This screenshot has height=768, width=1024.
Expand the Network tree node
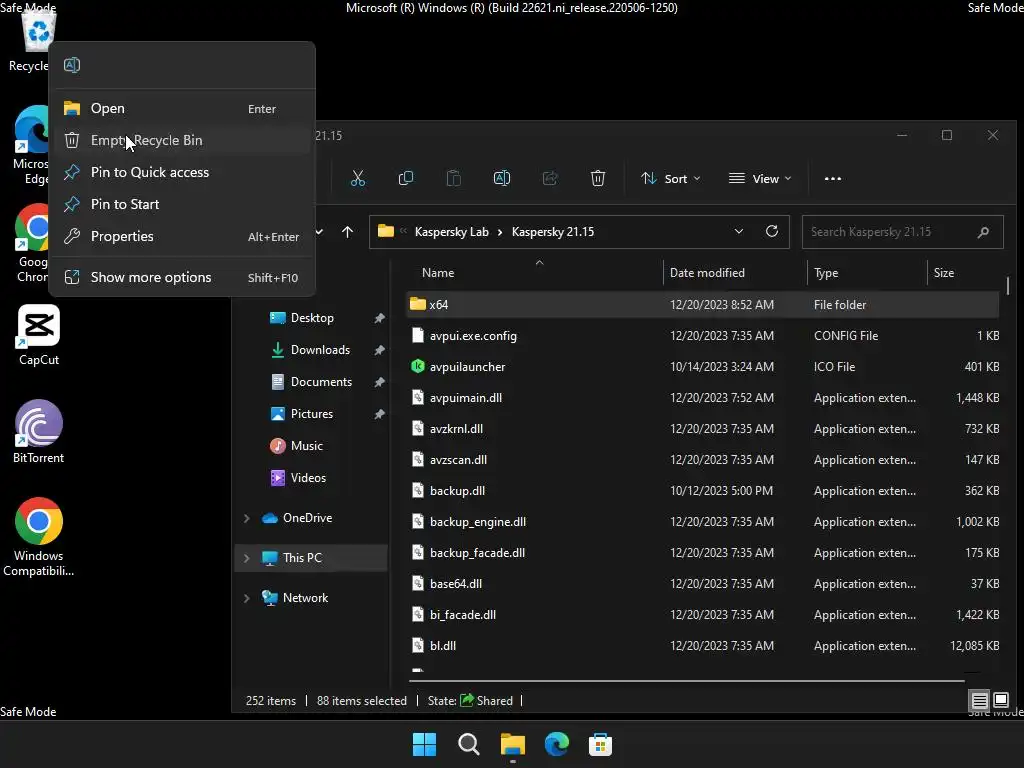click(x=247, y=598)
